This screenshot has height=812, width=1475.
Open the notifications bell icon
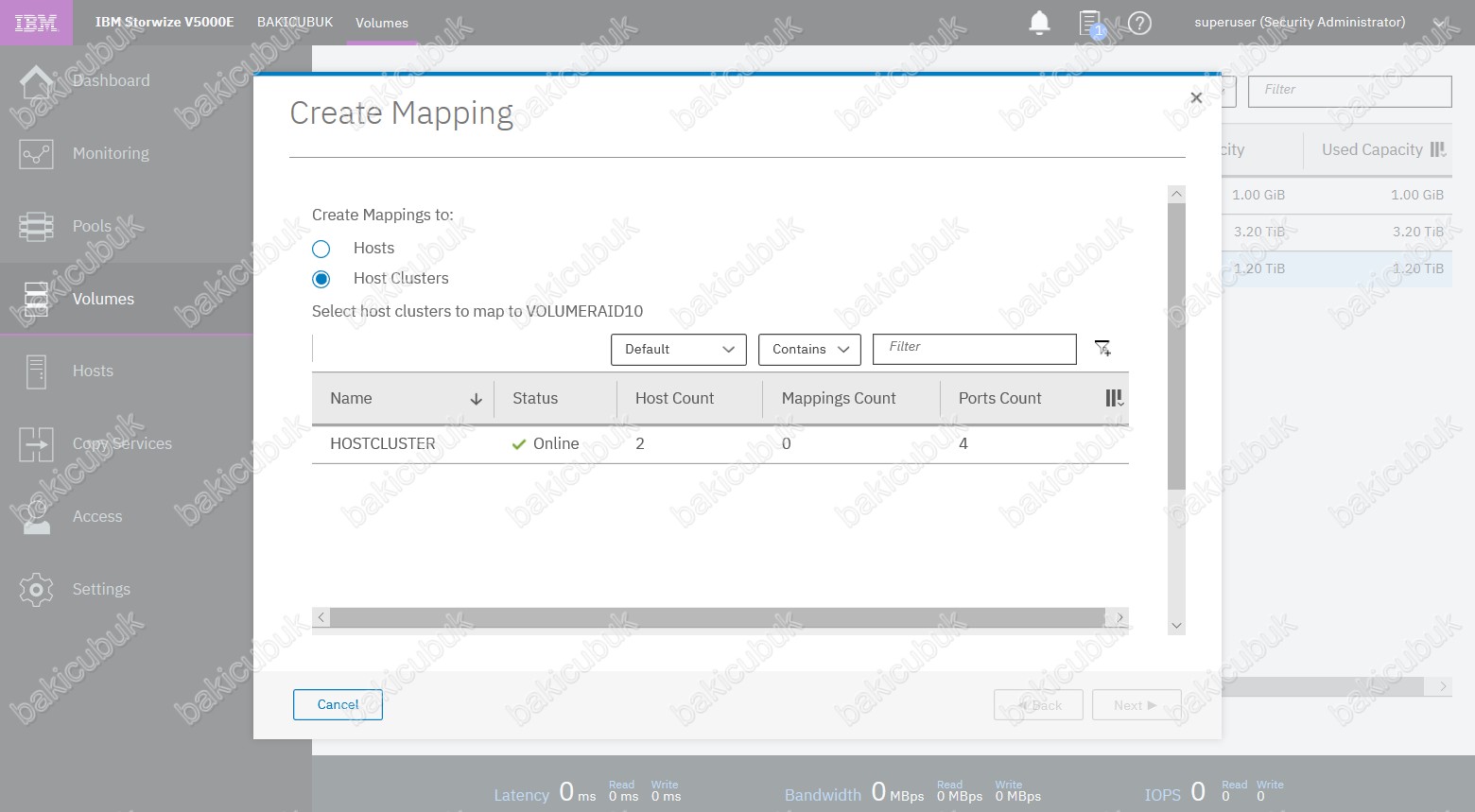1039,23
